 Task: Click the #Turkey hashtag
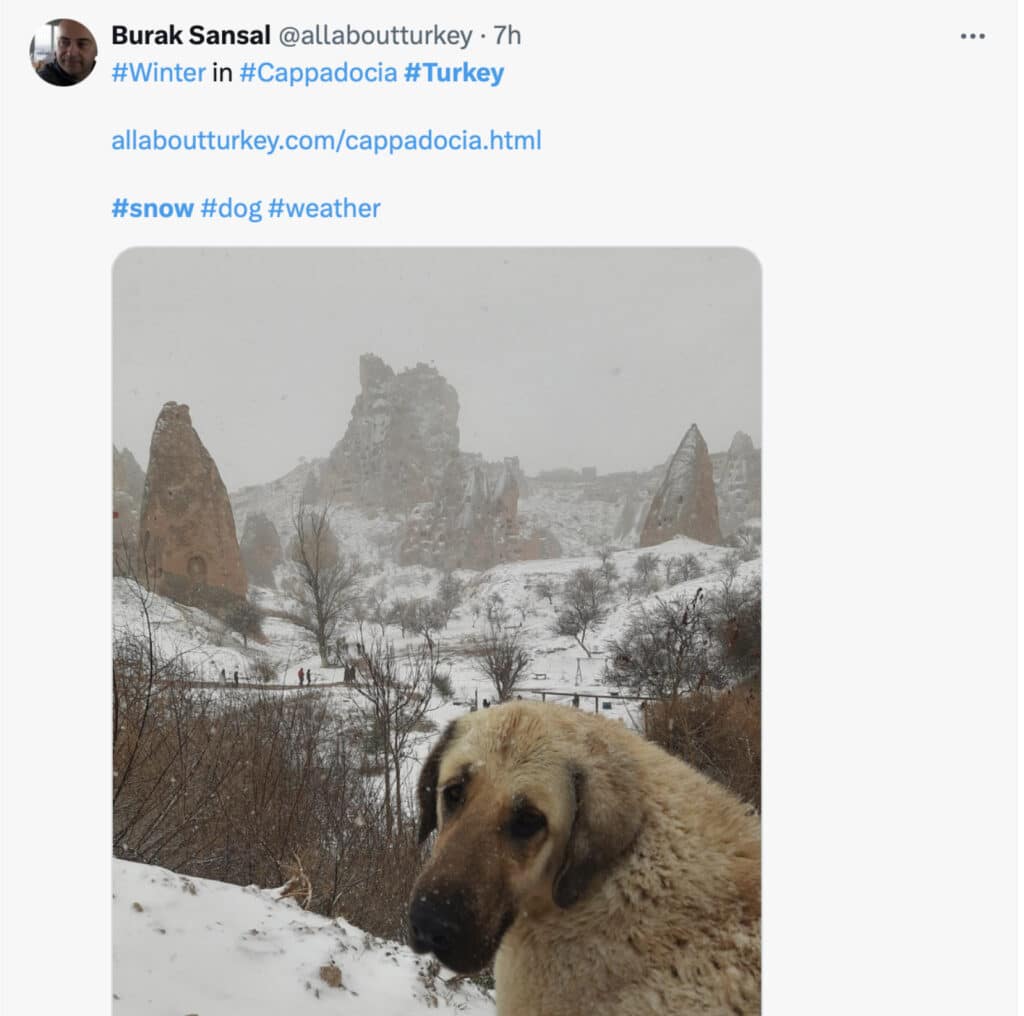(454, 73)
